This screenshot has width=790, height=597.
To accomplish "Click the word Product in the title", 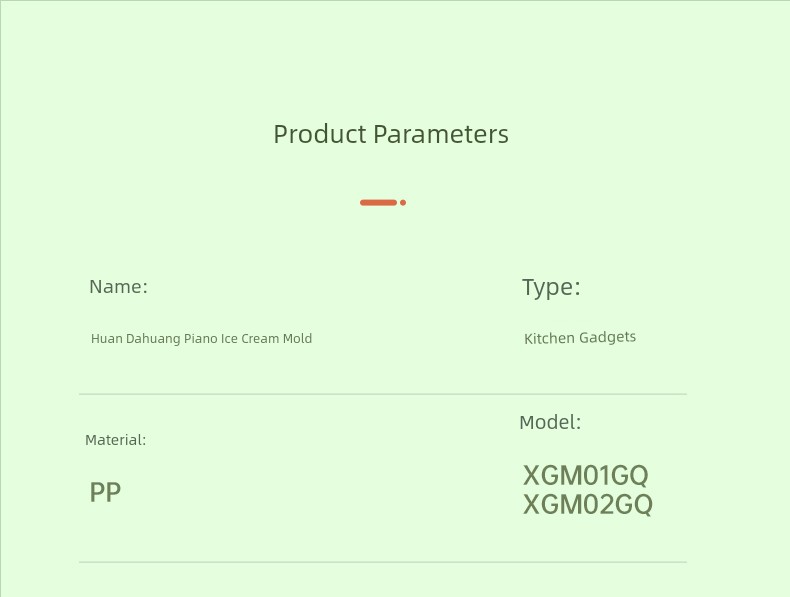I will tap(320, 135).
